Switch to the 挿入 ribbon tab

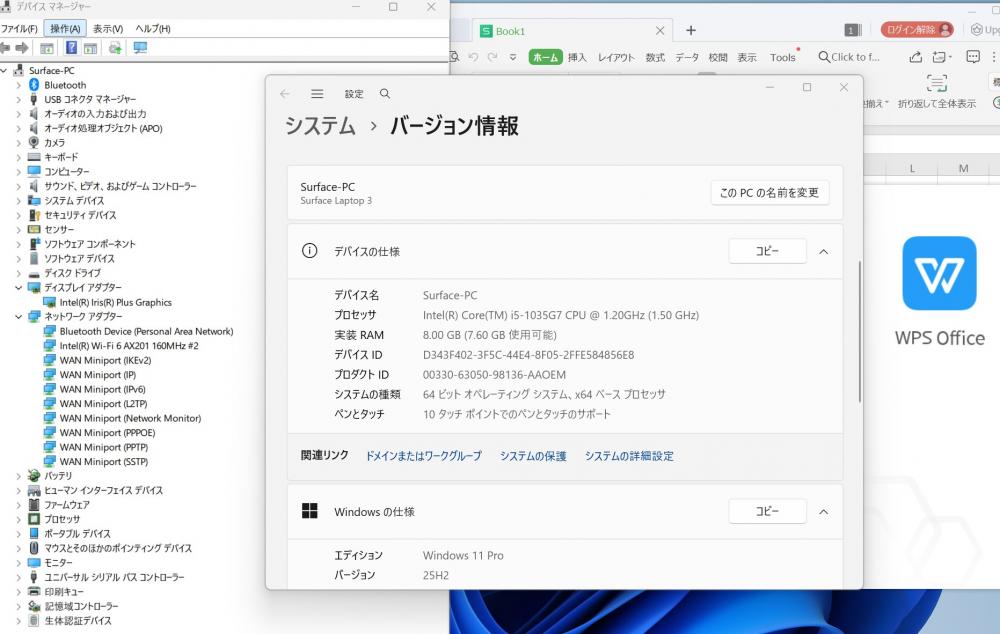(577, 58)
